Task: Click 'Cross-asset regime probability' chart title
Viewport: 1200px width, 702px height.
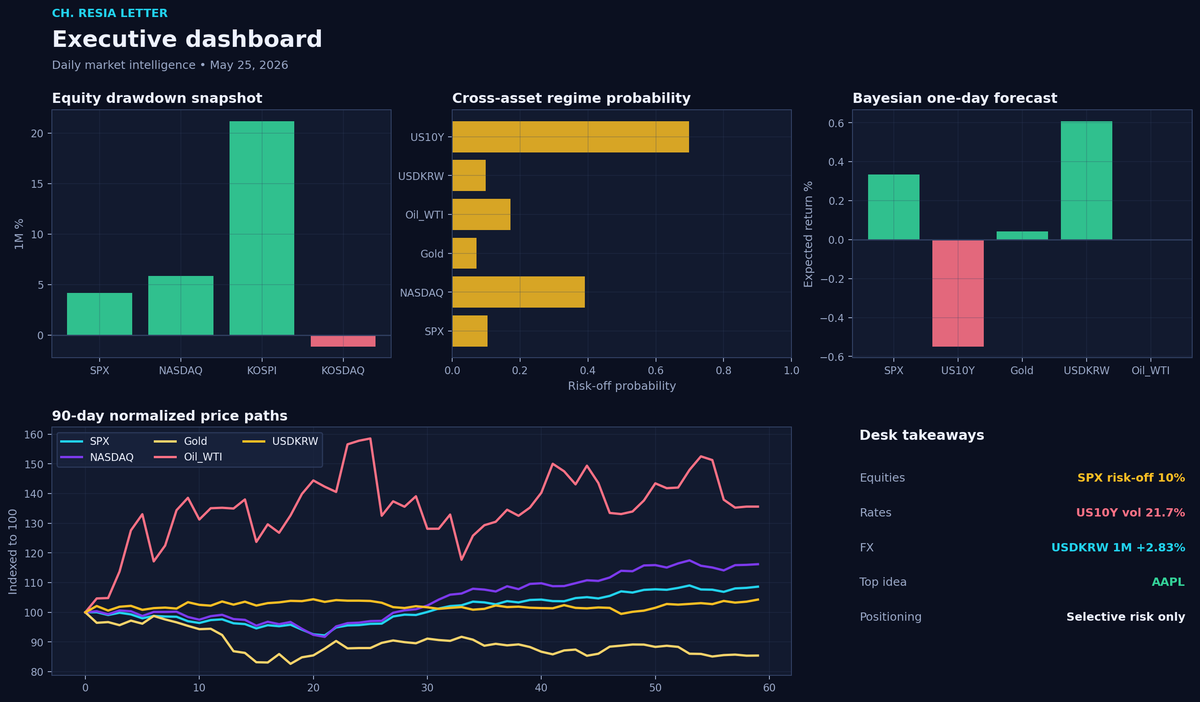Action: [571, 98]
